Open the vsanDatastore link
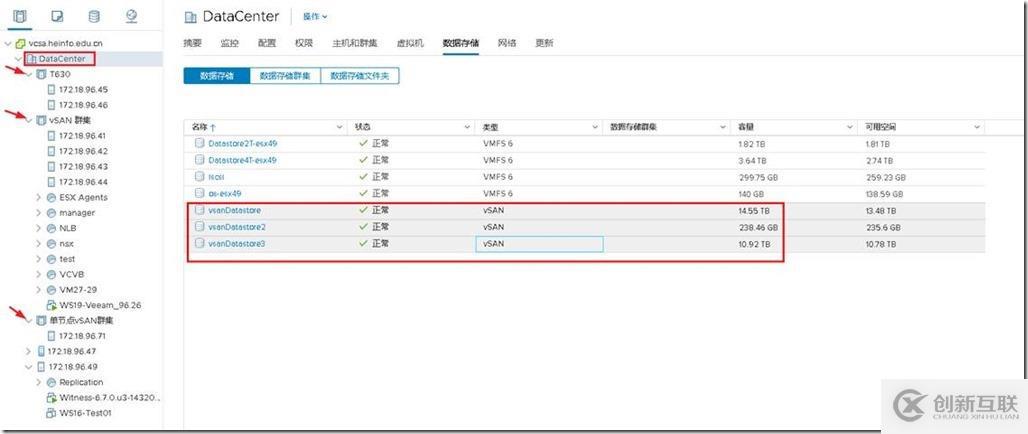The width and height of the screenshot is (1028, 434). pos(235,210)
